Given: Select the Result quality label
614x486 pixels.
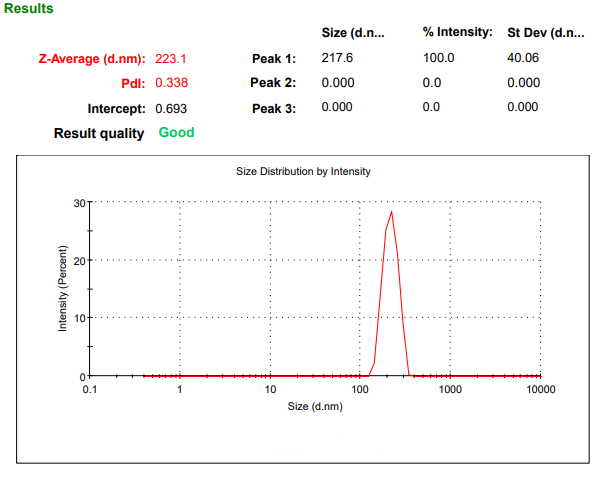Looking at the screenshot, I should pyautogui.click(x=98, y=133).
